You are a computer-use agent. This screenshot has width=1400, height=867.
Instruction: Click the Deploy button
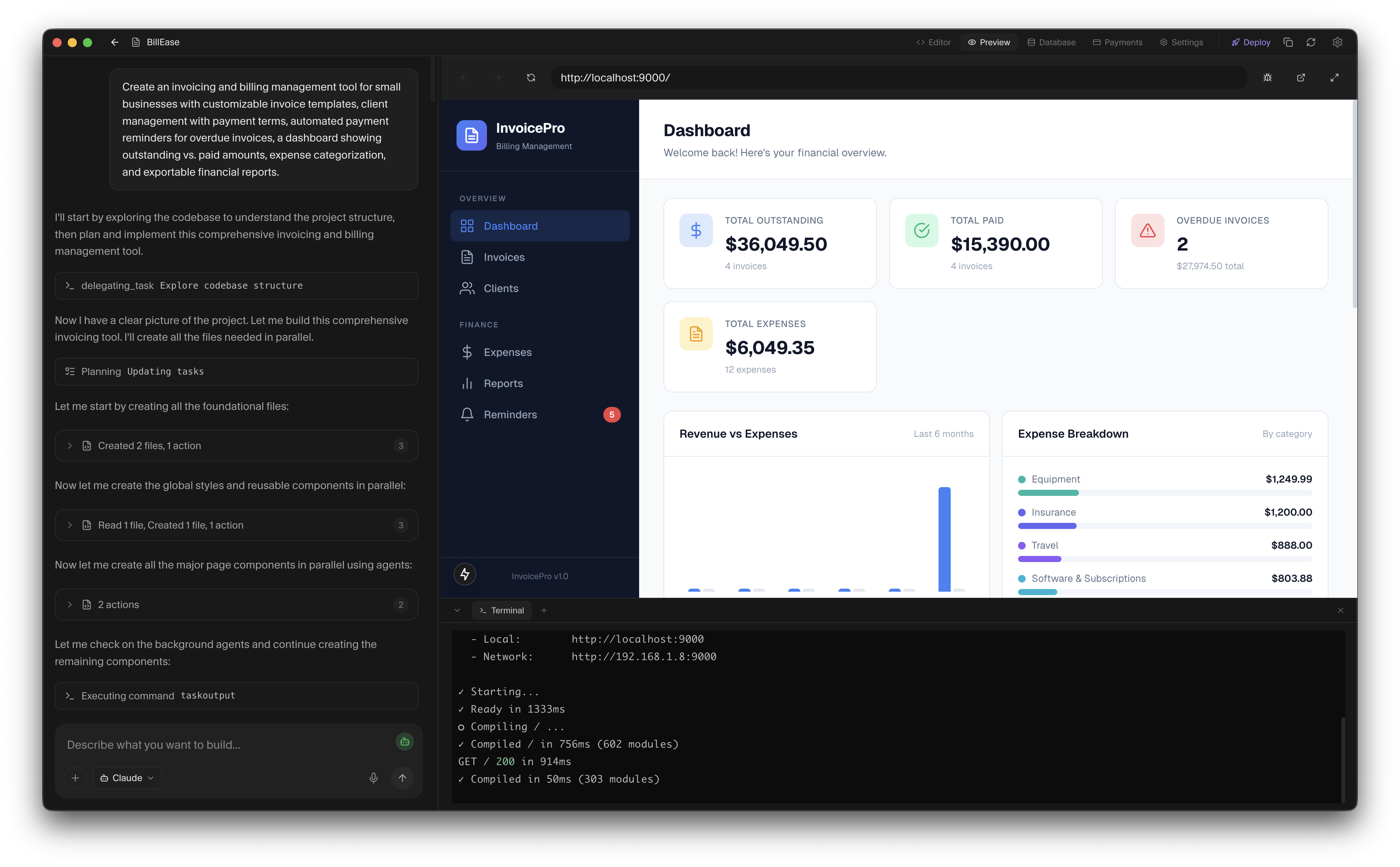1250,42
